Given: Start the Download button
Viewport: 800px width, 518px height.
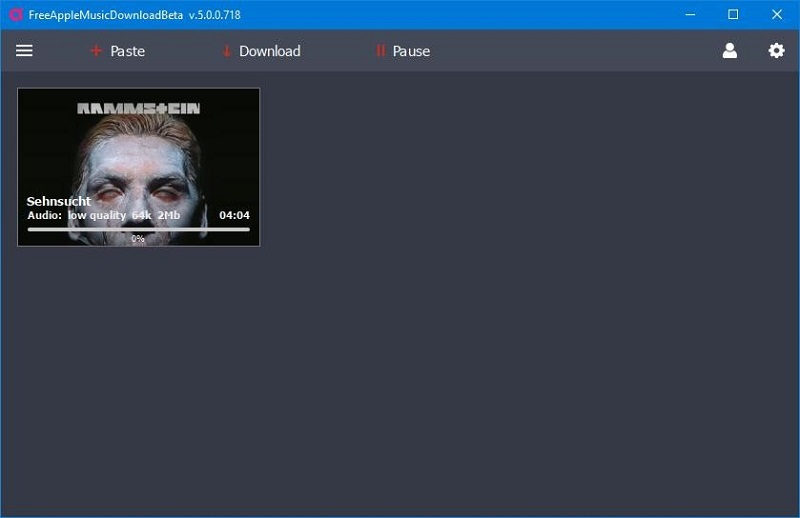Looking at the screenshot, I should click(261, 51).
